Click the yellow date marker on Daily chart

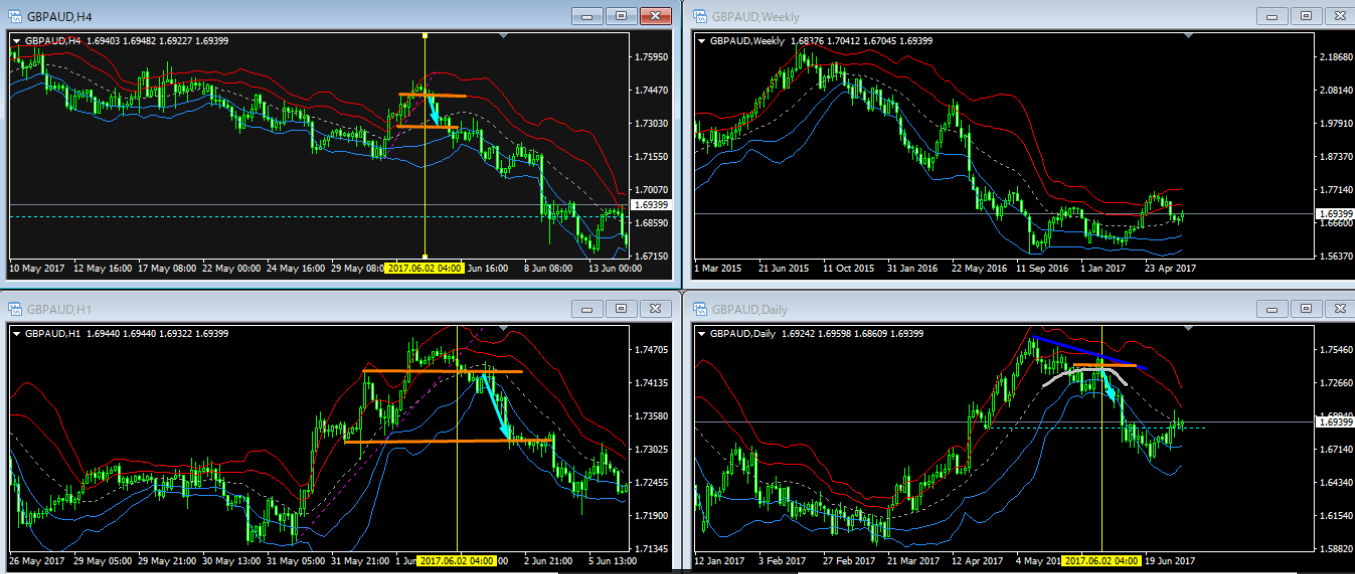point(1101,561)
